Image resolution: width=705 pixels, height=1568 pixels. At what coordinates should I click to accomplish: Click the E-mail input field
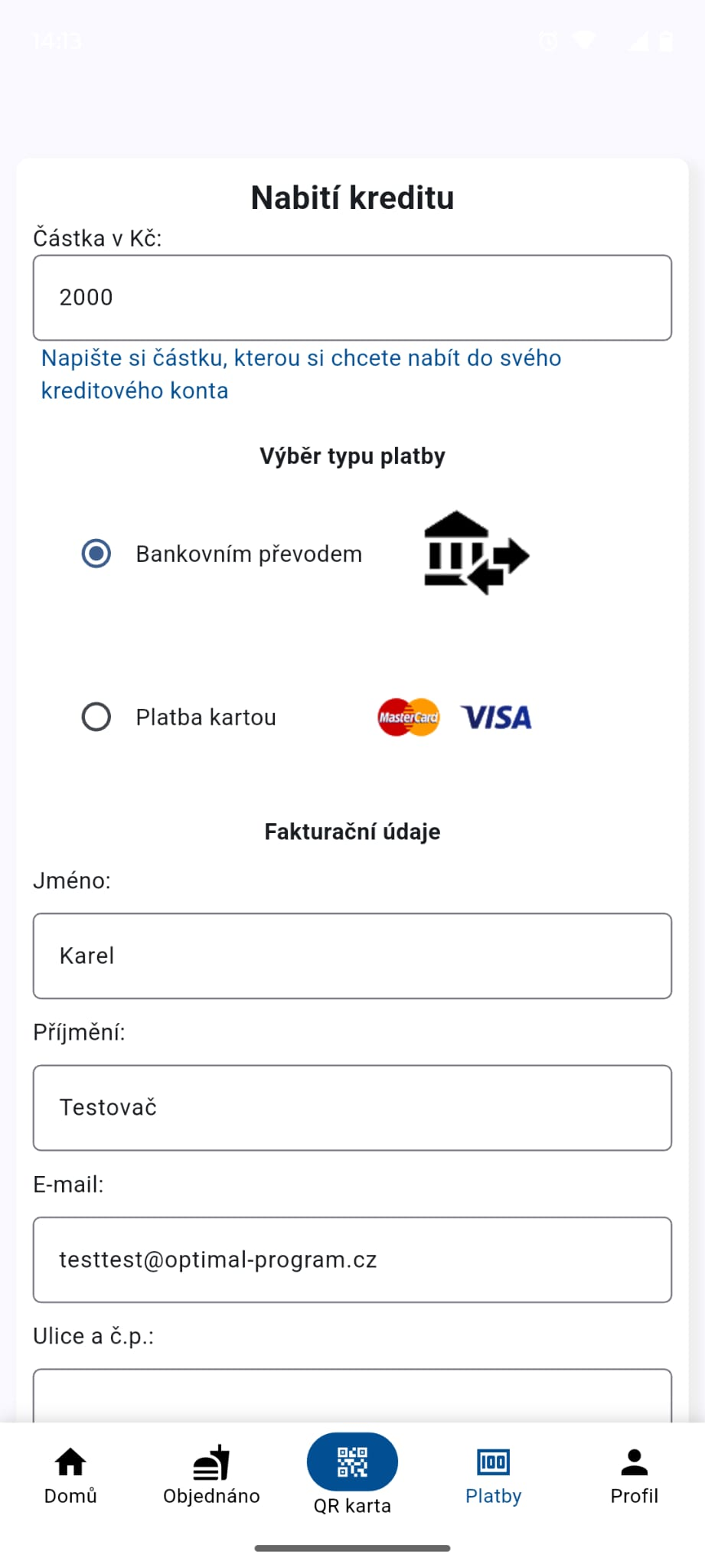352,1259
